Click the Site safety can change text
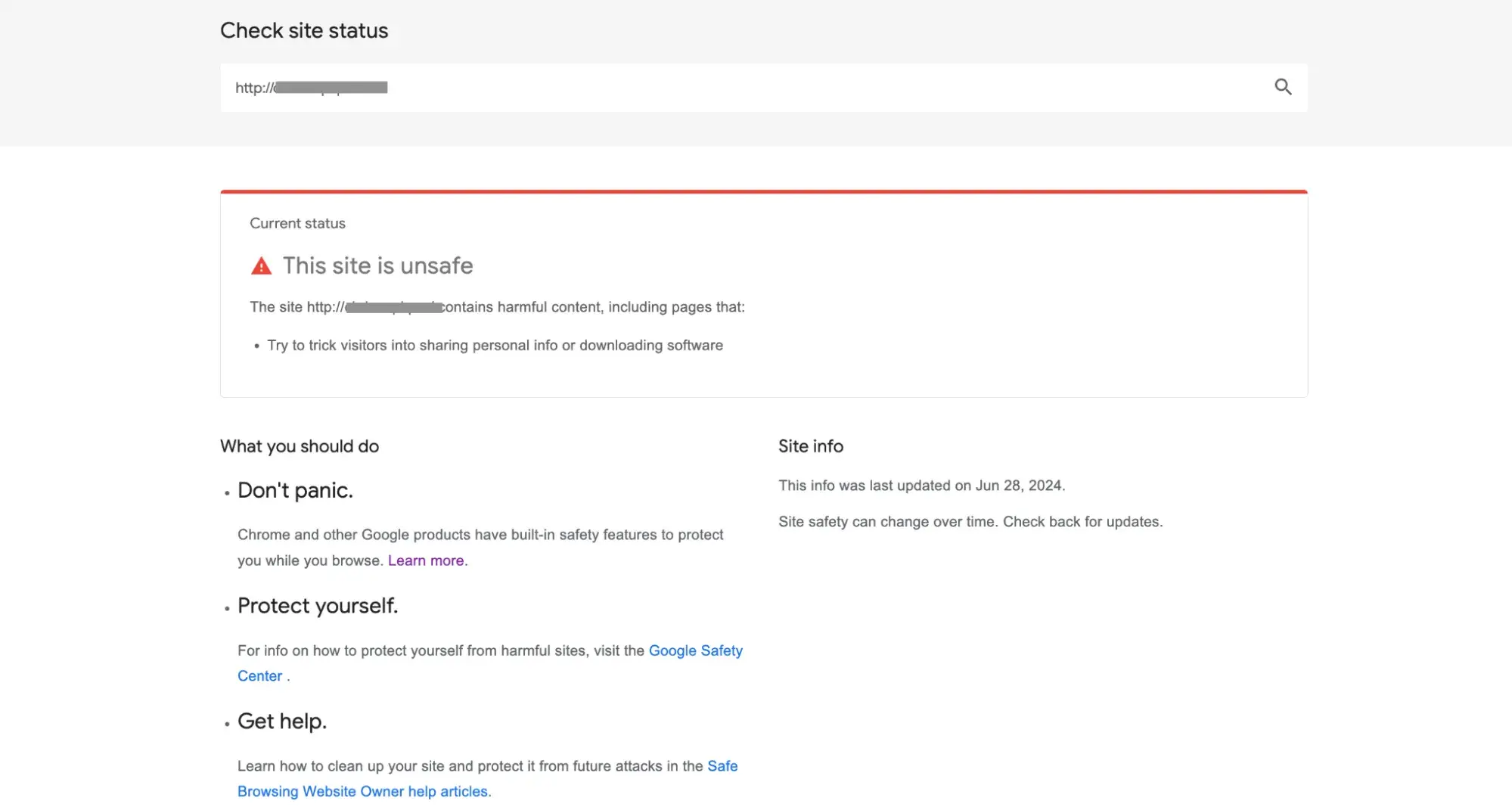Image resolution: width=1512 pixels, height=807 pixels. [970, 522]
